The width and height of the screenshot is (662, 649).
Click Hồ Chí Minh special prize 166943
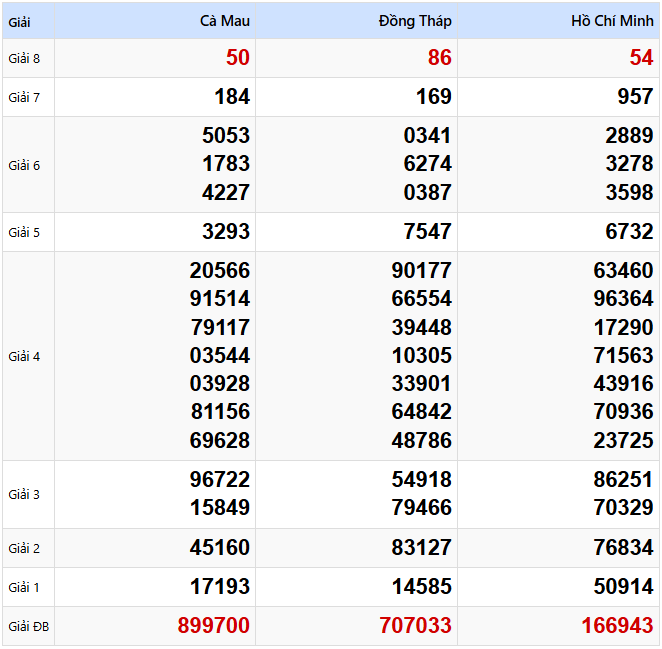617,626
